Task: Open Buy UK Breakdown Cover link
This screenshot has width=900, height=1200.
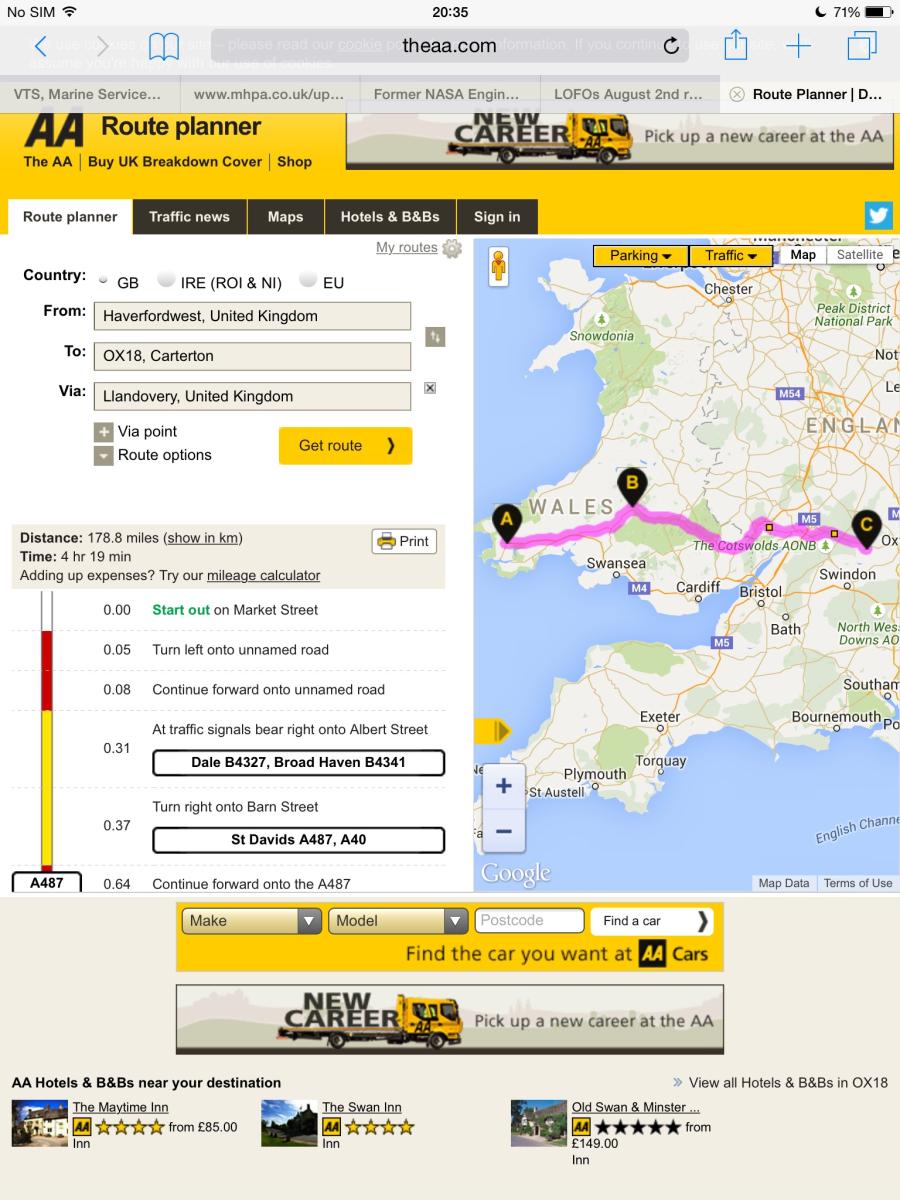Action: 175,161
